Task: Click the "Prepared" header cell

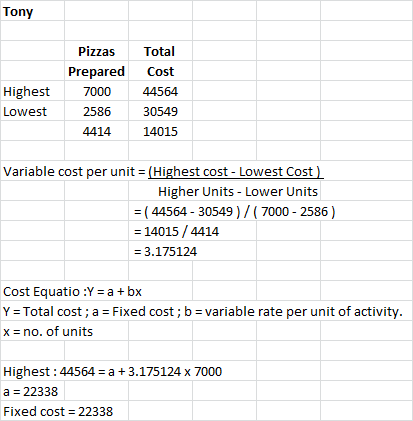Action: click(x=96, y=71)
